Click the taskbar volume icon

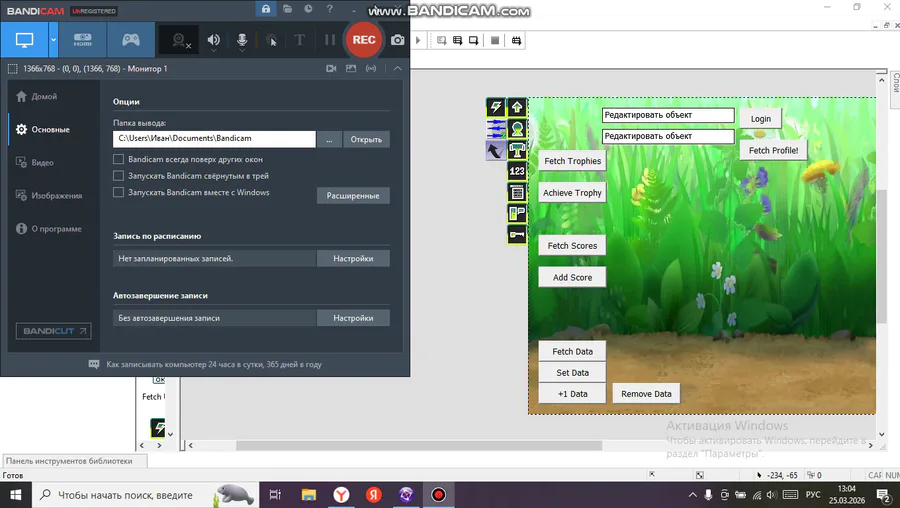pyautogui.click(x=771, y=495)
